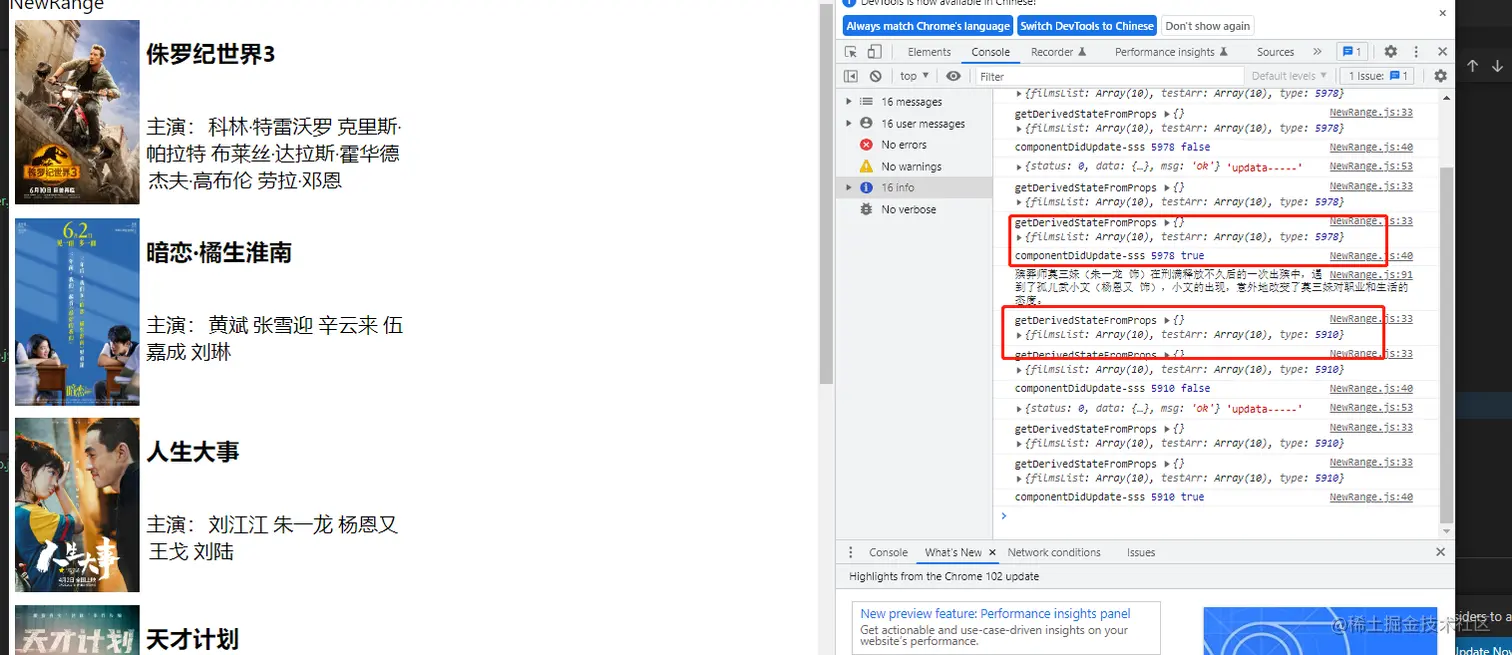Click the issues counter badge next to tabs

click(1352, 52)
